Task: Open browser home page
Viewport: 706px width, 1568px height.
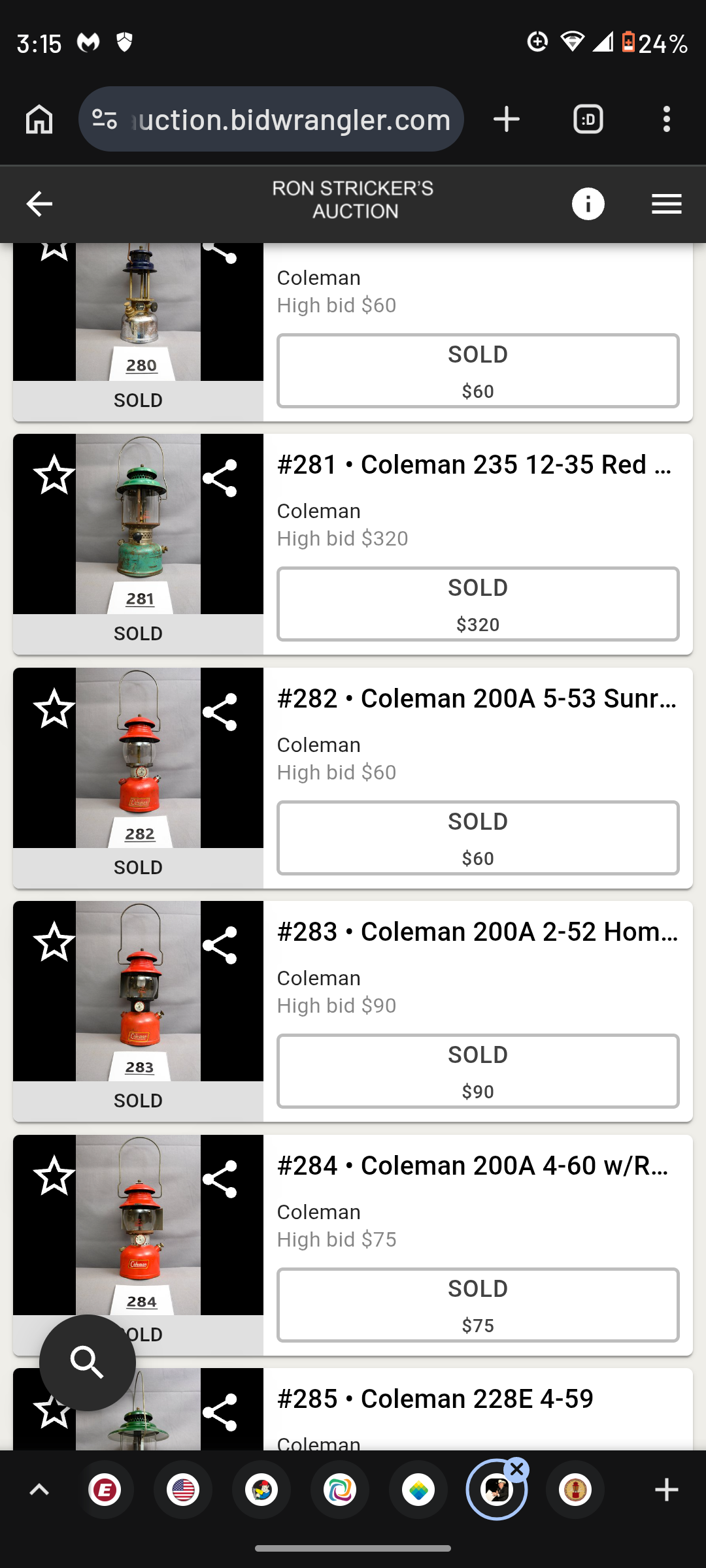Action: click(39, 120)
